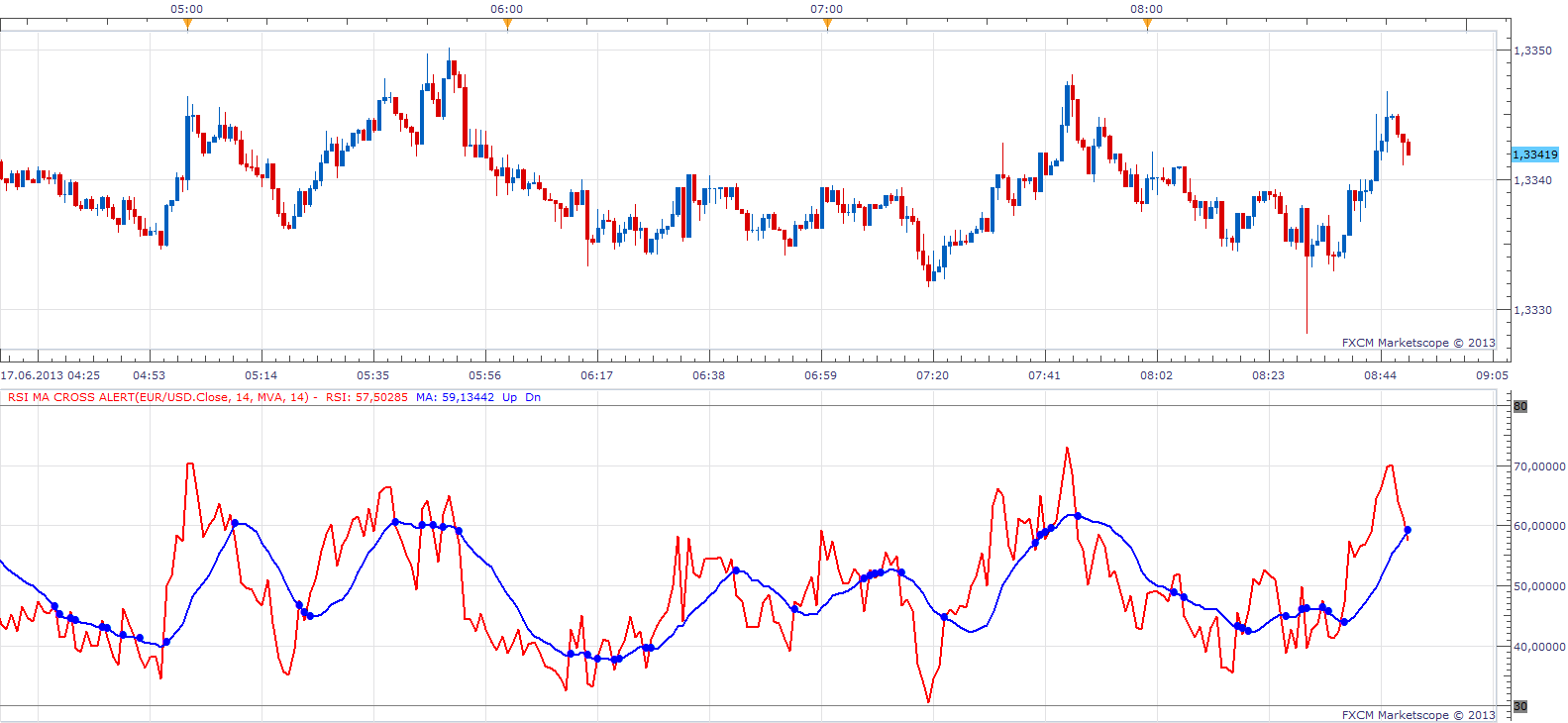Click the last blue cross dot at RSI line end
1568x723 pixels.
pyautogui.click(x=1408, y=530)
